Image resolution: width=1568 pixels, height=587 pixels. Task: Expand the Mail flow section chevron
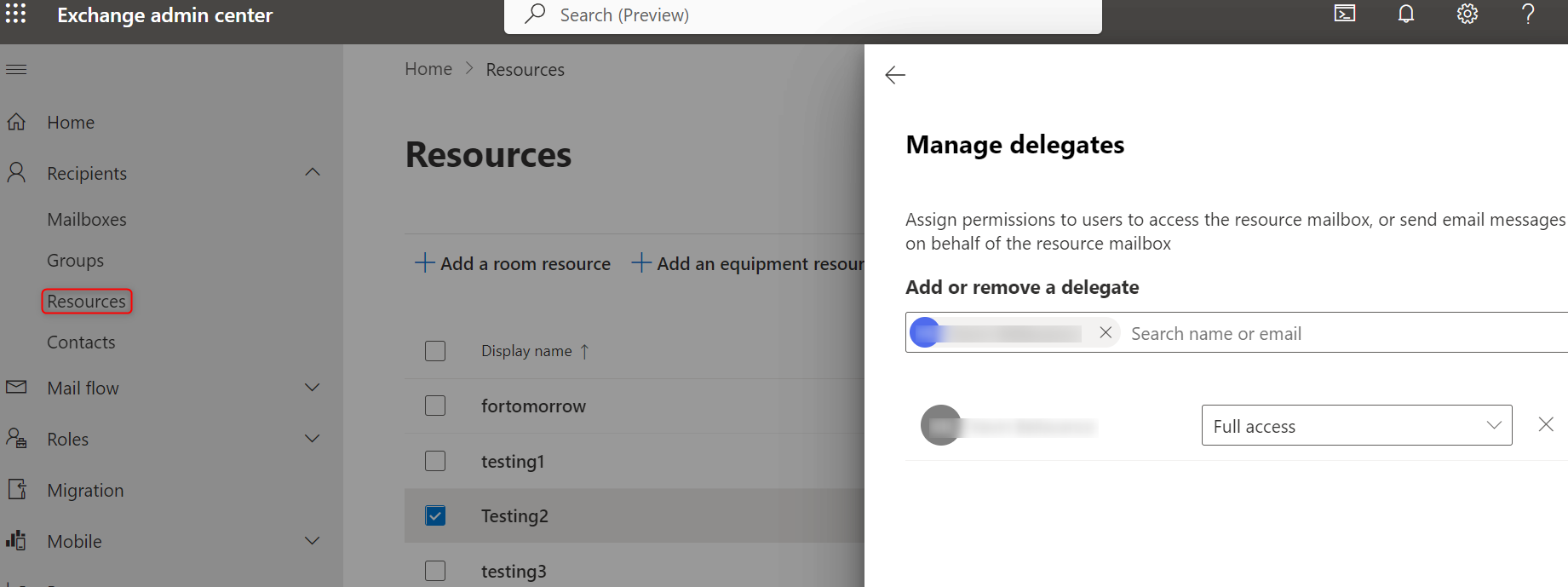tap(313, 388)
